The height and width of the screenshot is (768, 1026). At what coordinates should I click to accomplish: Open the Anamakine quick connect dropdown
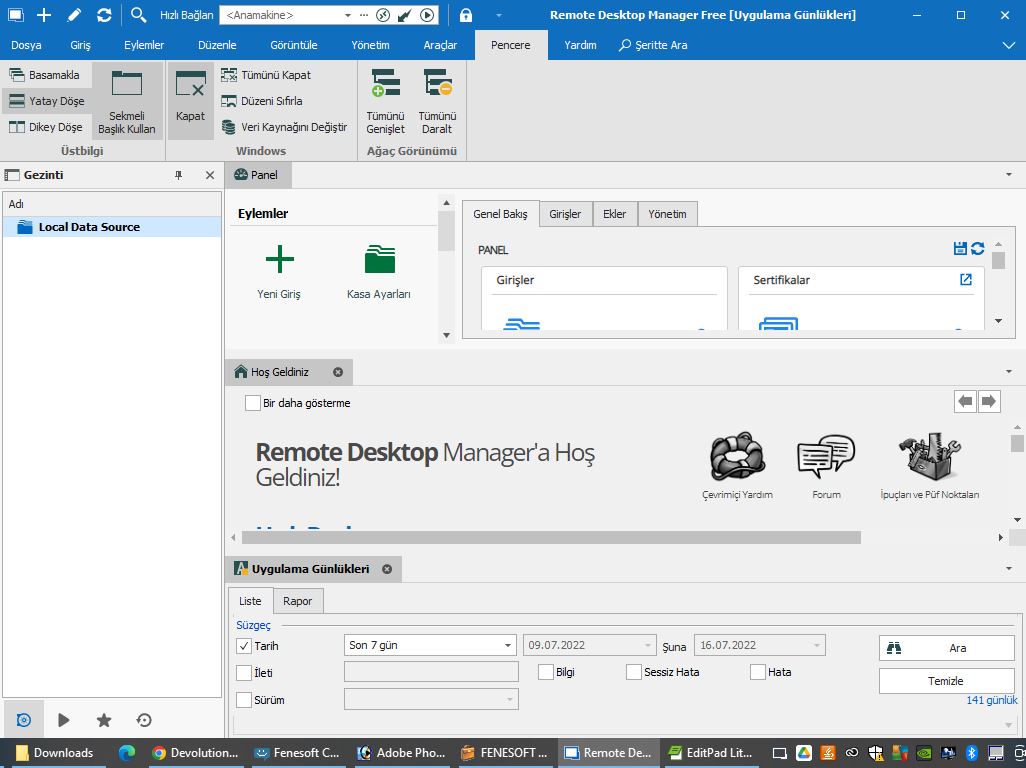click(x=347, y=15)
